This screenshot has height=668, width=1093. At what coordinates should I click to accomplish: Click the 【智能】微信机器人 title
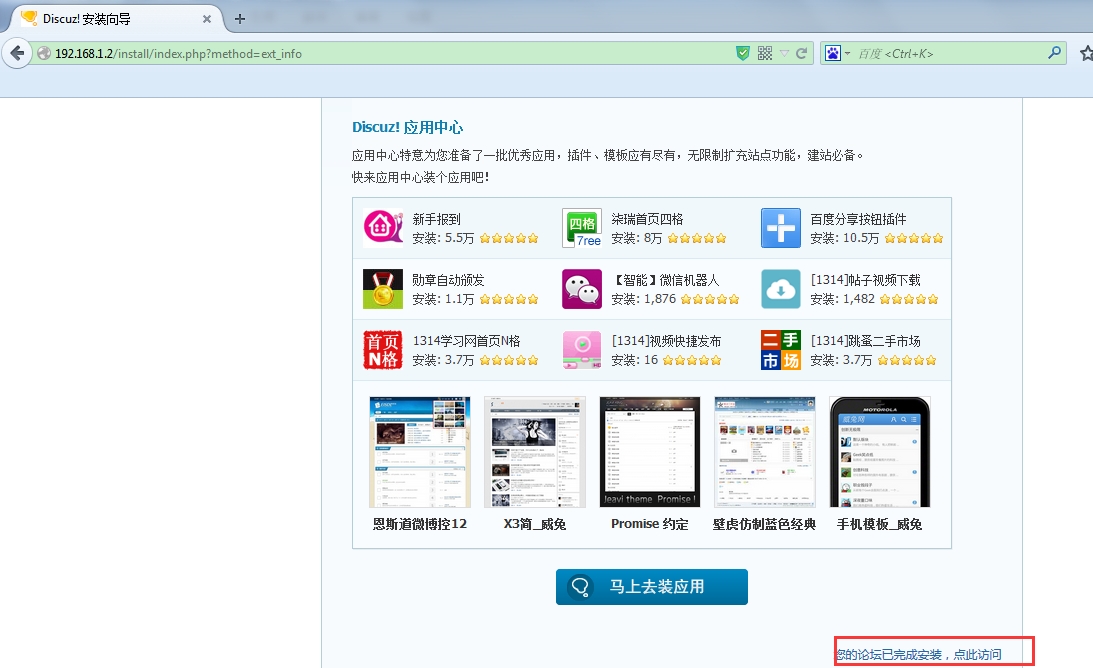665,280
